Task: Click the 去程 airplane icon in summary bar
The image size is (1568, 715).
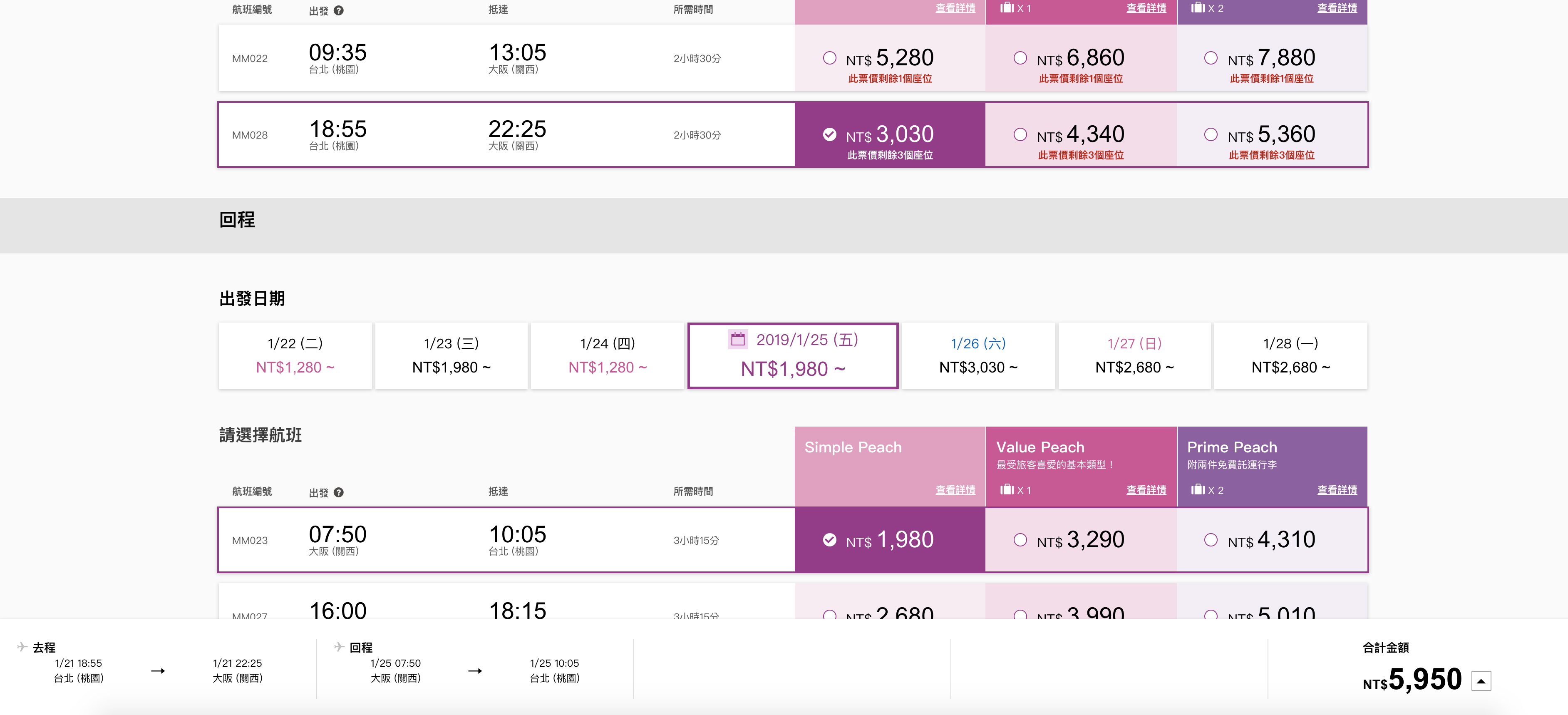Action: tap(22, 646)
